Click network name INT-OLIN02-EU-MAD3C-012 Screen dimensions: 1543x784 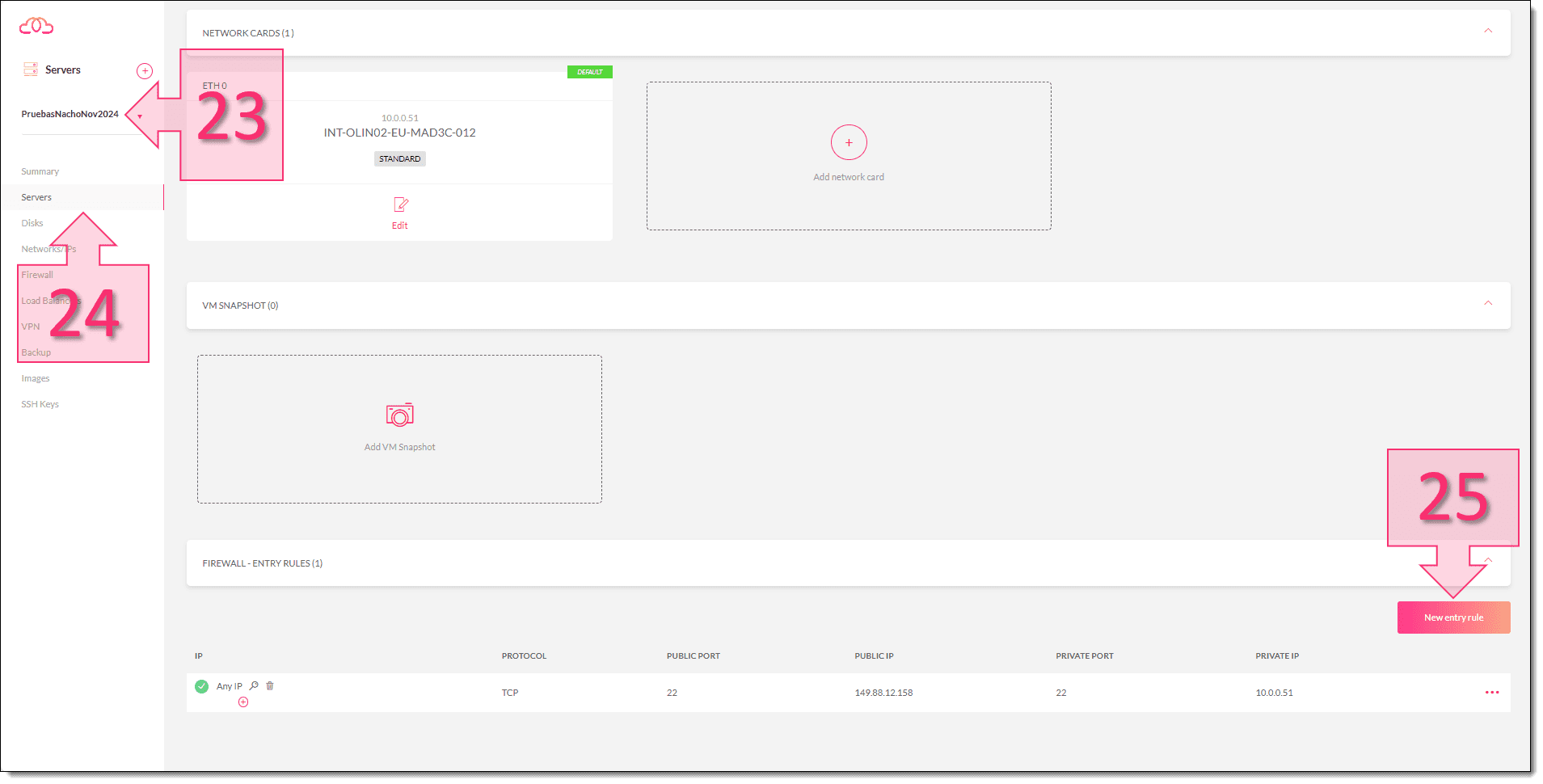[x=400, y=133]
